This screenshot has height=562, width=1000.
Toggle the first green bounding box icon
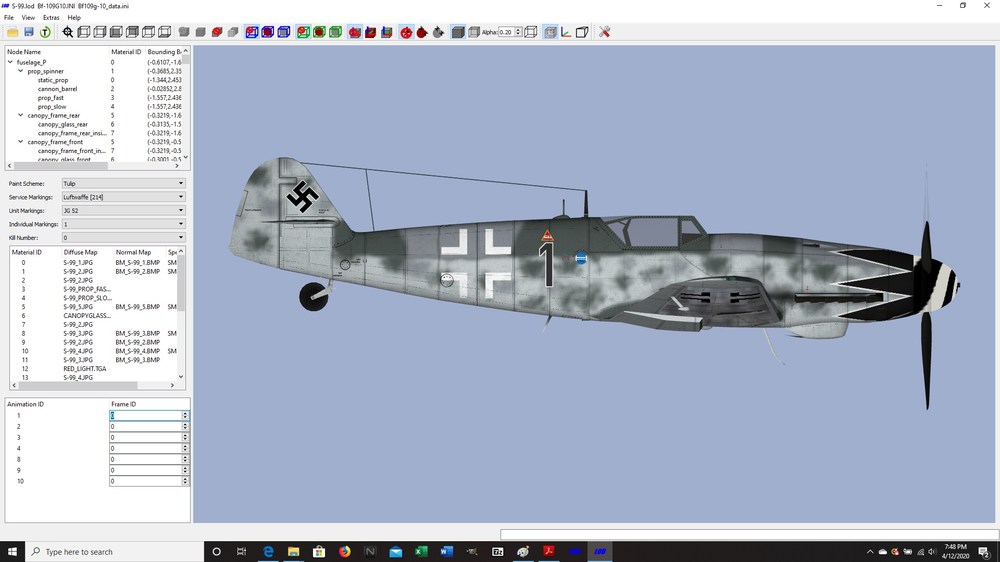303,32
